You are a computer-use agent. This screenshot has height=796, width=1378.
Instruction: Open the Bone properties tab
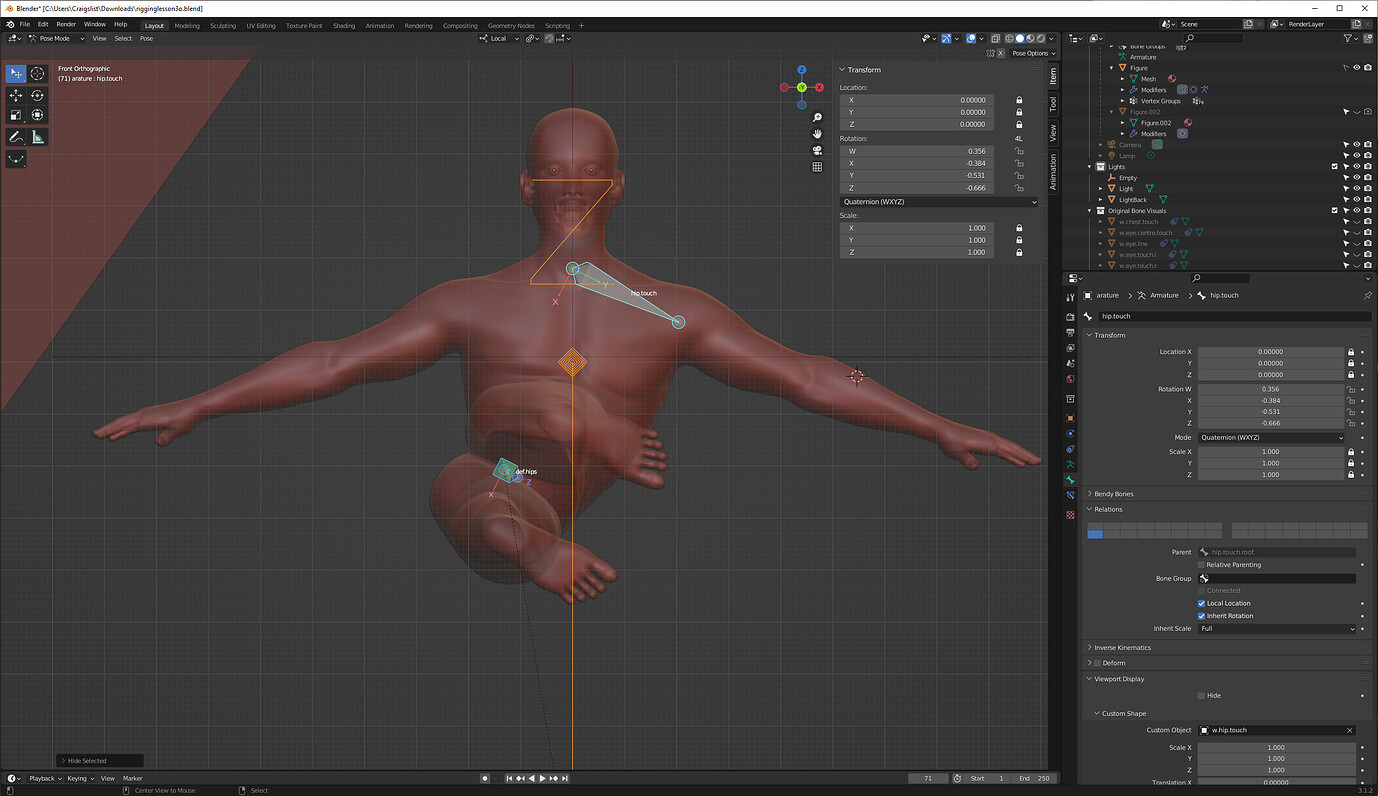1070,481
